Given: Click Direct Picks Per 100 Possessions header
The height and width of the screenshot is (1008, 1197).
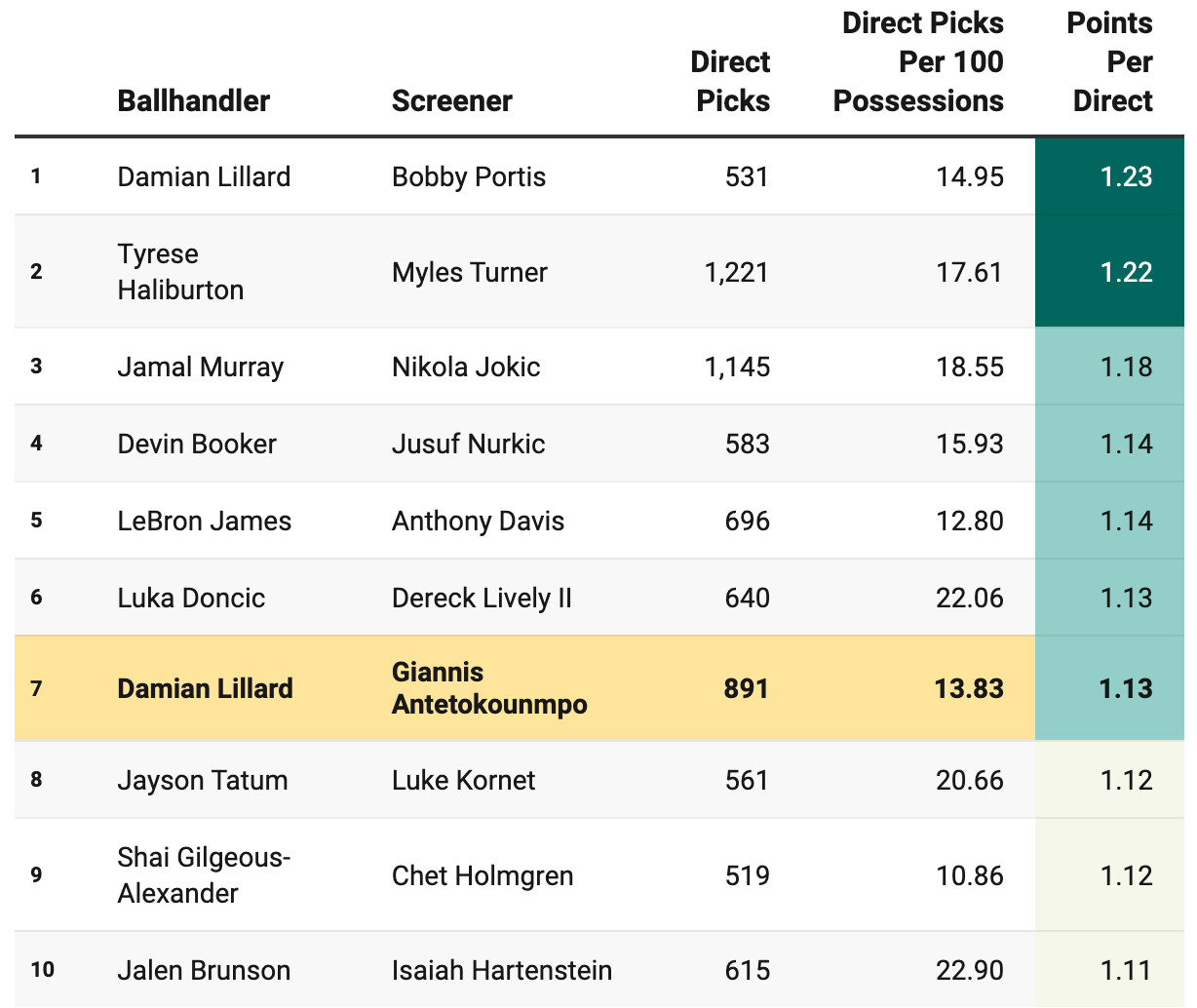Looking at the screenshot, I should click(x=919, y=61).
